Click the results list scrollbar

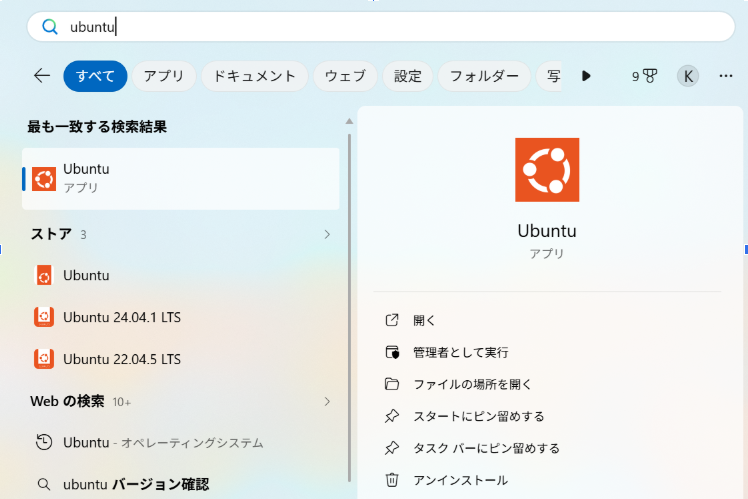(349, 308)
